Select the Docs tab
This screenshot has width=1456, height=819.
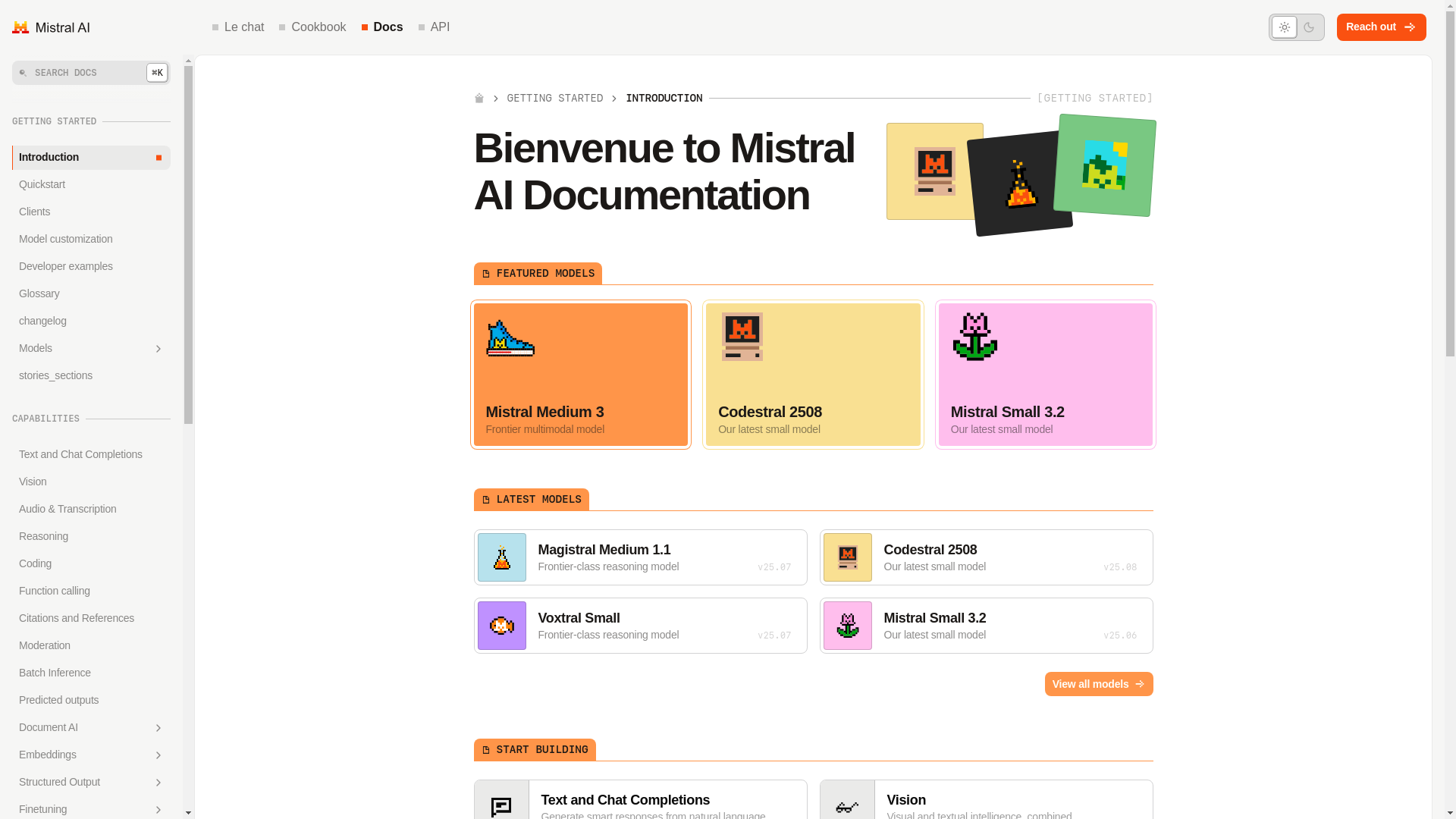tap(382, 27)
